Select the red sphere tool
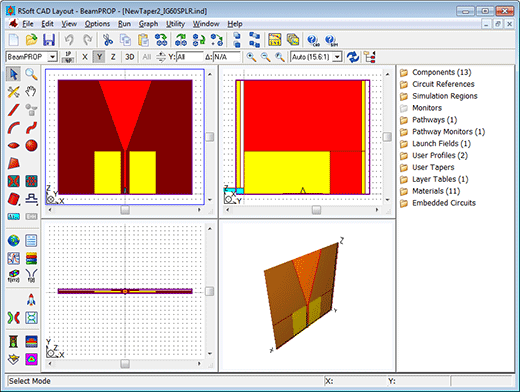This screenshot has width=520, height=392. point(31,146)
